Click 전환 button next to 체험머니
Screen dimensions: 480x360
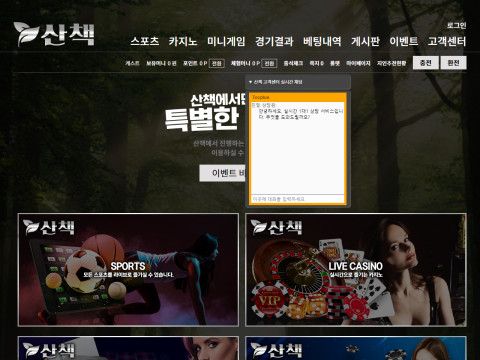point(269,63)
